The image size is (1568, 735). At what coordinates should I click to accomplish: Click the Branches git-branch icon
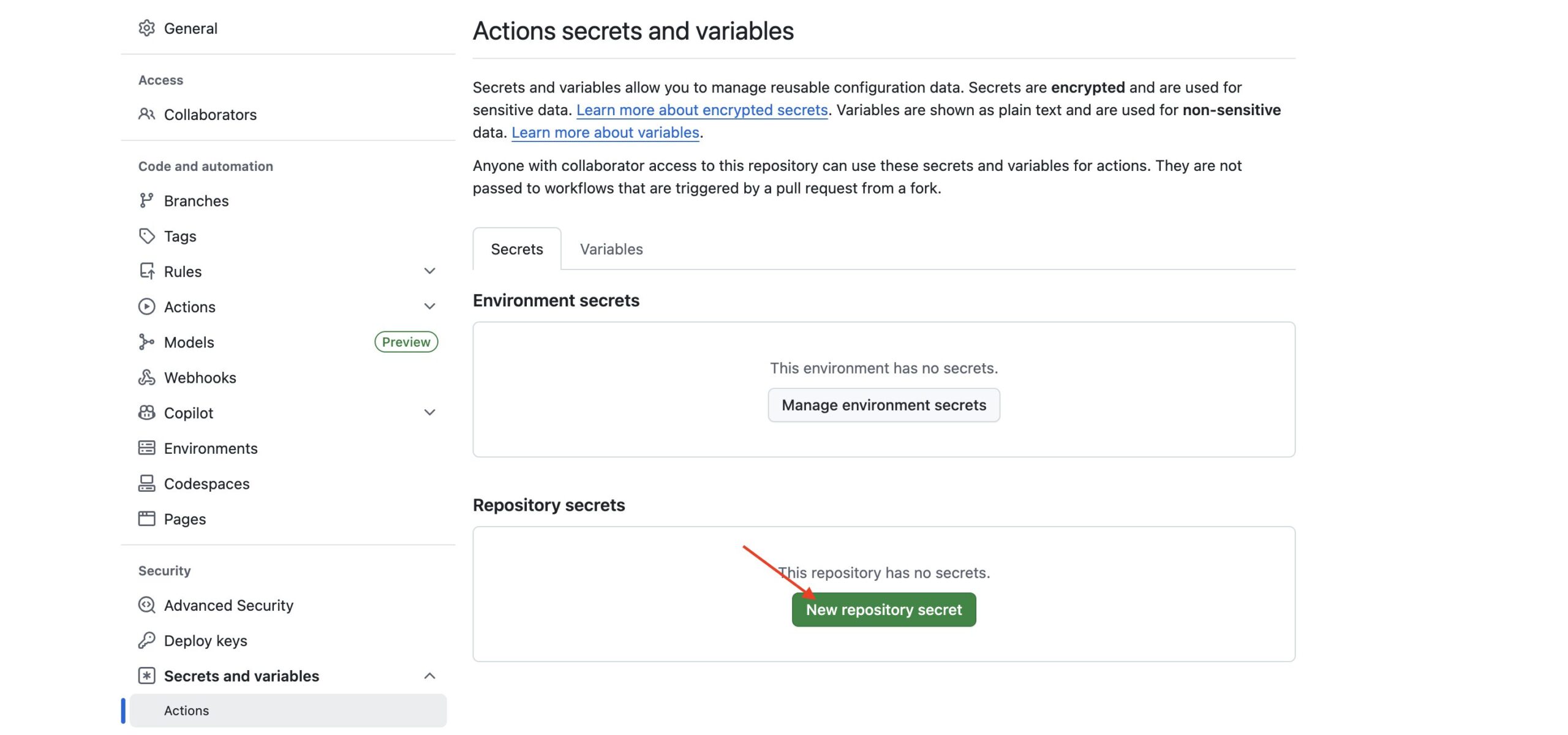146,201
